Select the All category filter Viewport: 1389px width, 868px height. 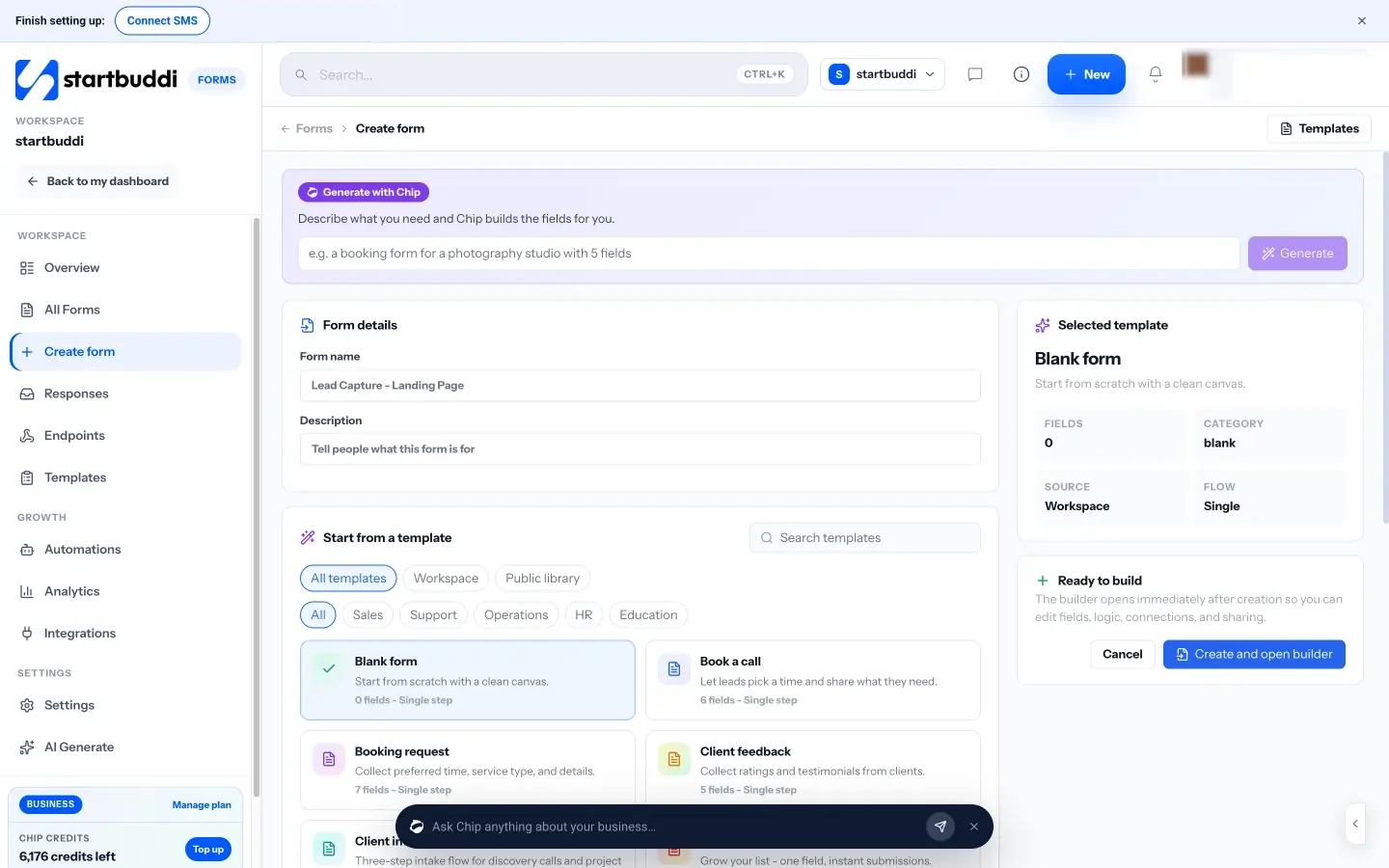click(318, 615)
